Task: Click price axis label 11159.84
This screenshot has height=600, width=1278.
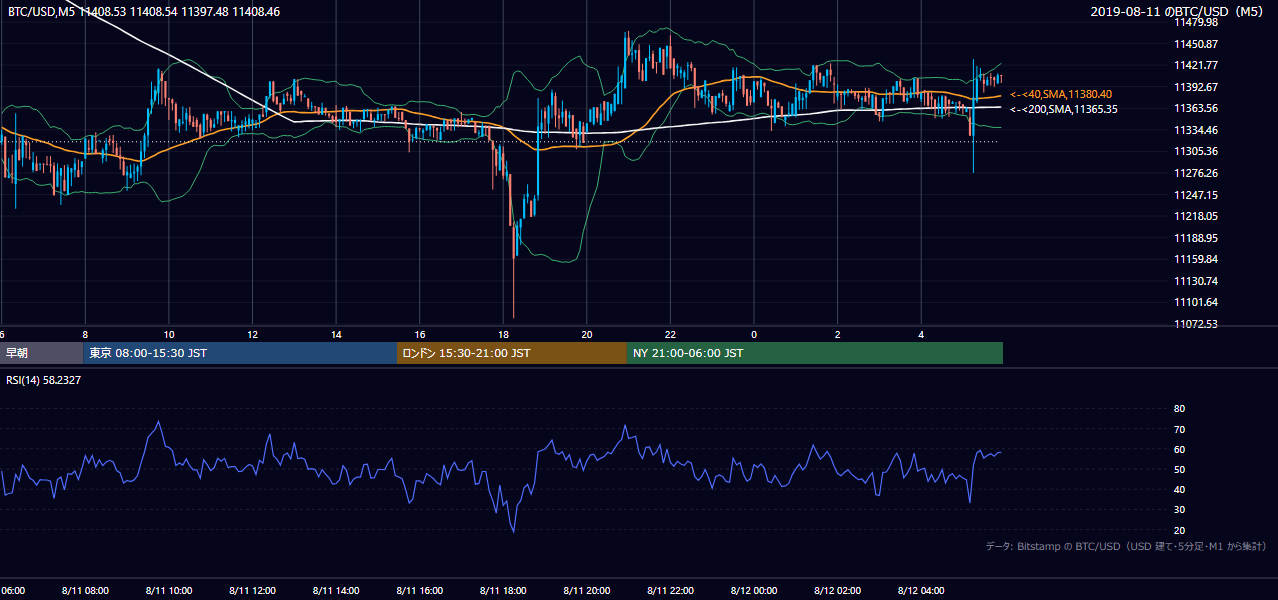Action: pos(1196,259)
